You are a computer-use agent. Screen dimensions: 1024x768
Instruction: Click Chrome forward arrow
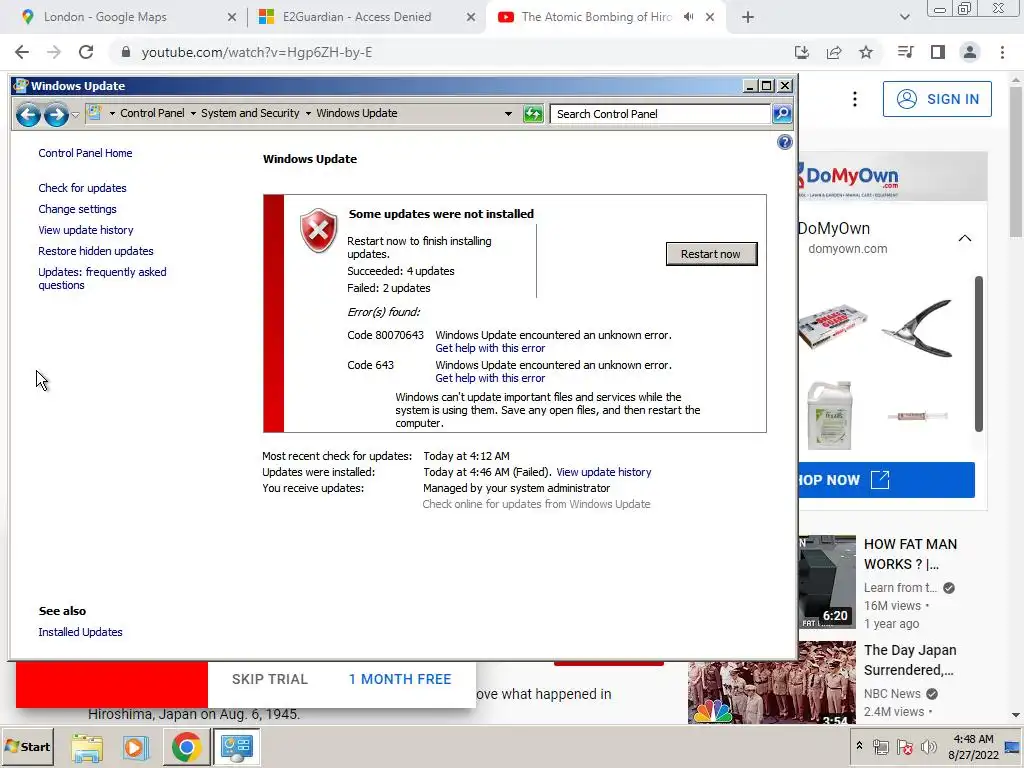(54, 52)
